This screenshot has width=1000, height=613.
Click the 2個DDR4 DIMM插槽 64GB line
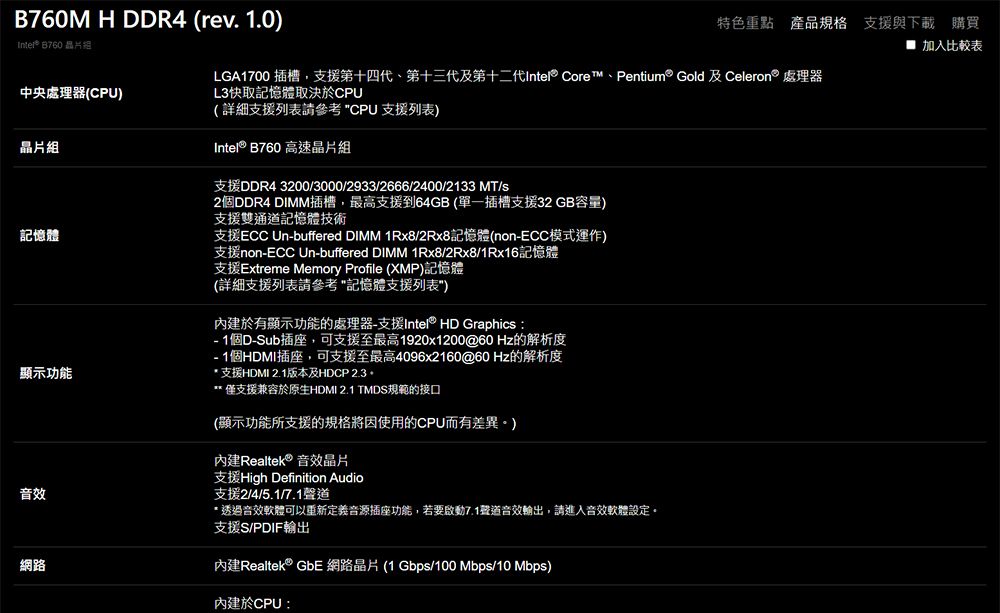click(x=409, y=202)
